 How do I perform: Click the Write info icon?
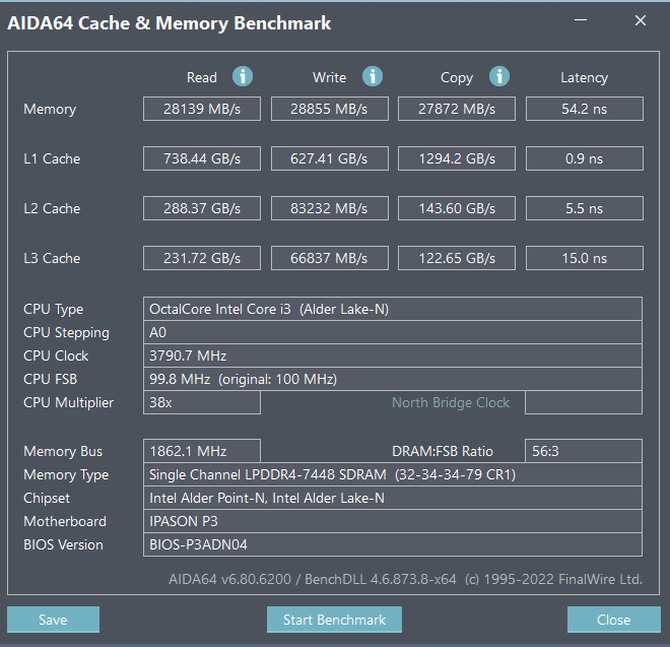[372, 77]
